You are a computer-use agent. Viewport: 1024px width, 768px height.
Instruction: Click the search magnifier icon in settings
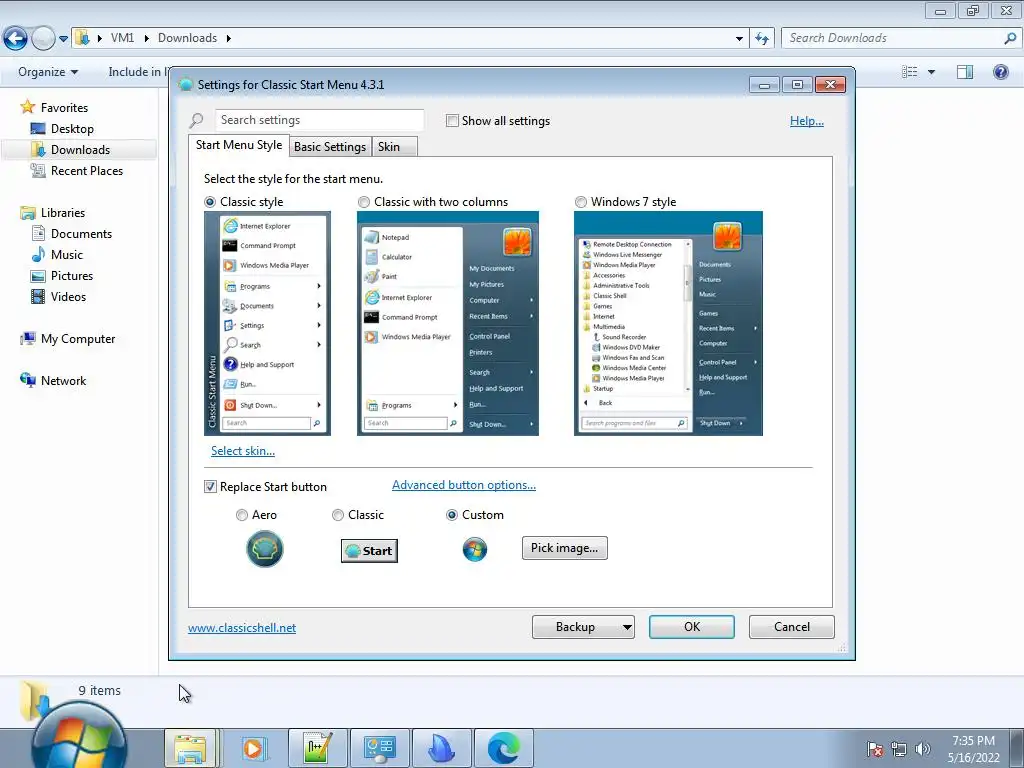[197, 121]
